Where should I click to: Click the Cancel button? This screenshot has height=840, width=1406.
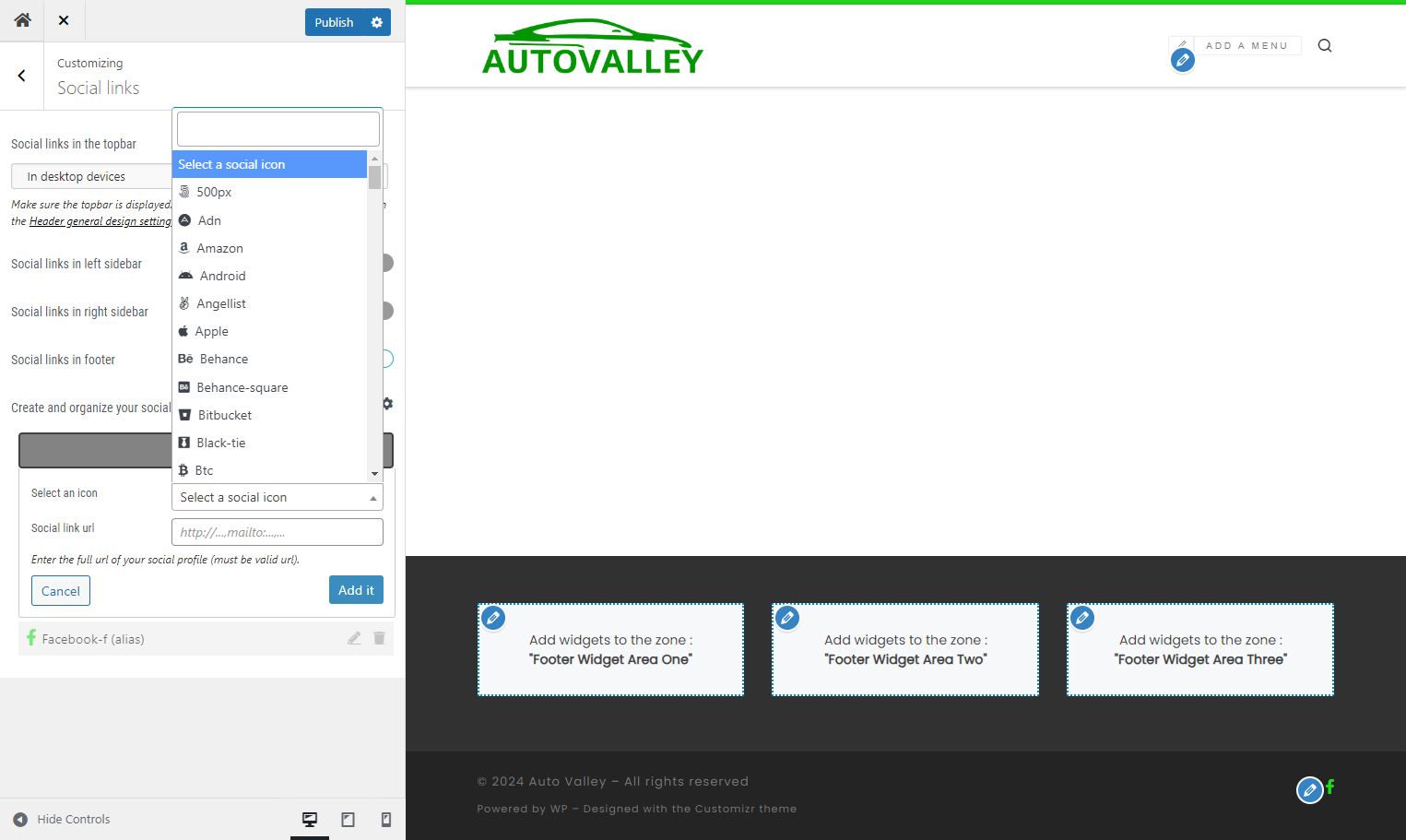[x=61, y=591]
